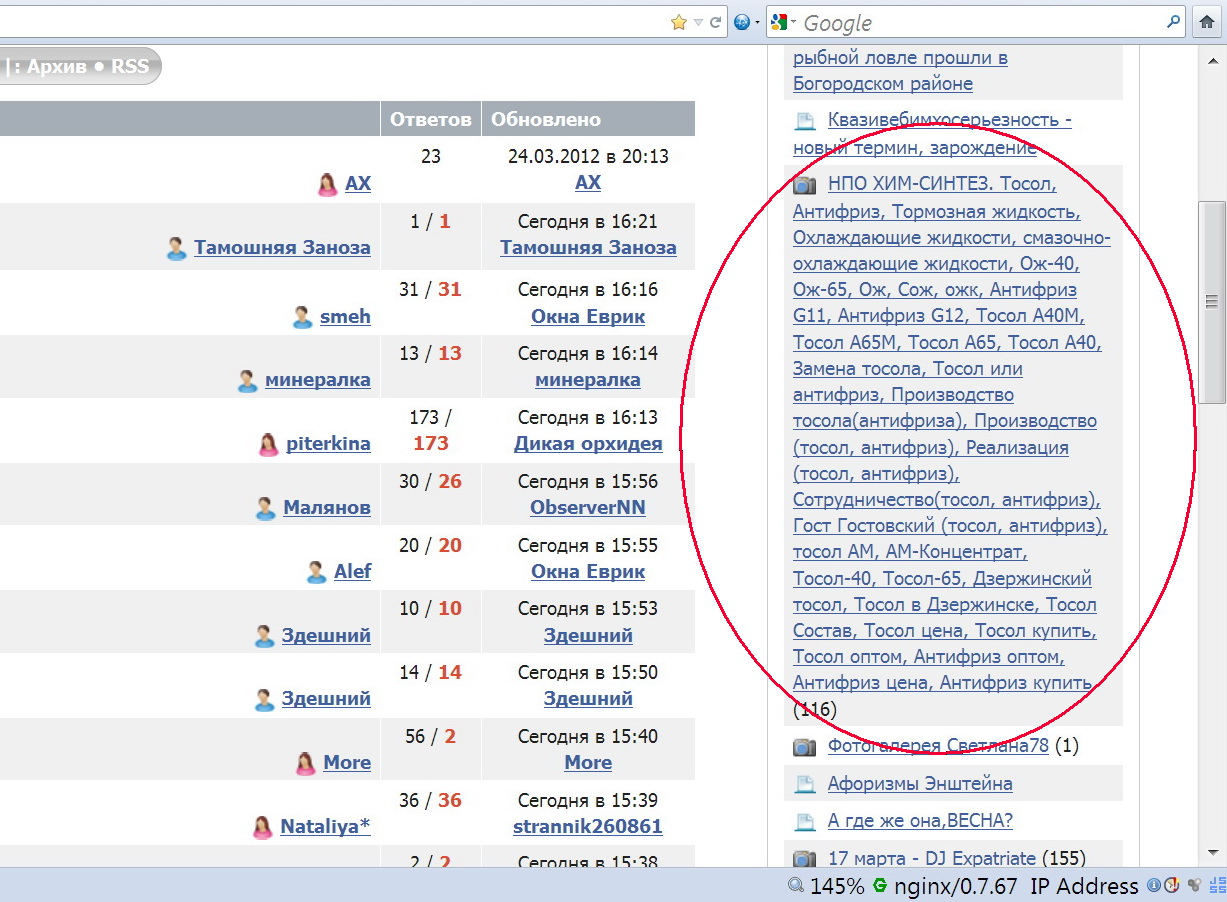The image size is (1227, 902).
Task: Open topic author smeh's profile
Action: point(345,317)
